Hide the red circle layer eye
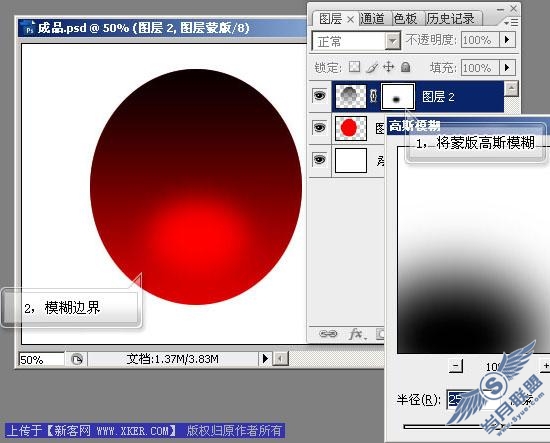The image size is (550, 443). tap(319, 128)
